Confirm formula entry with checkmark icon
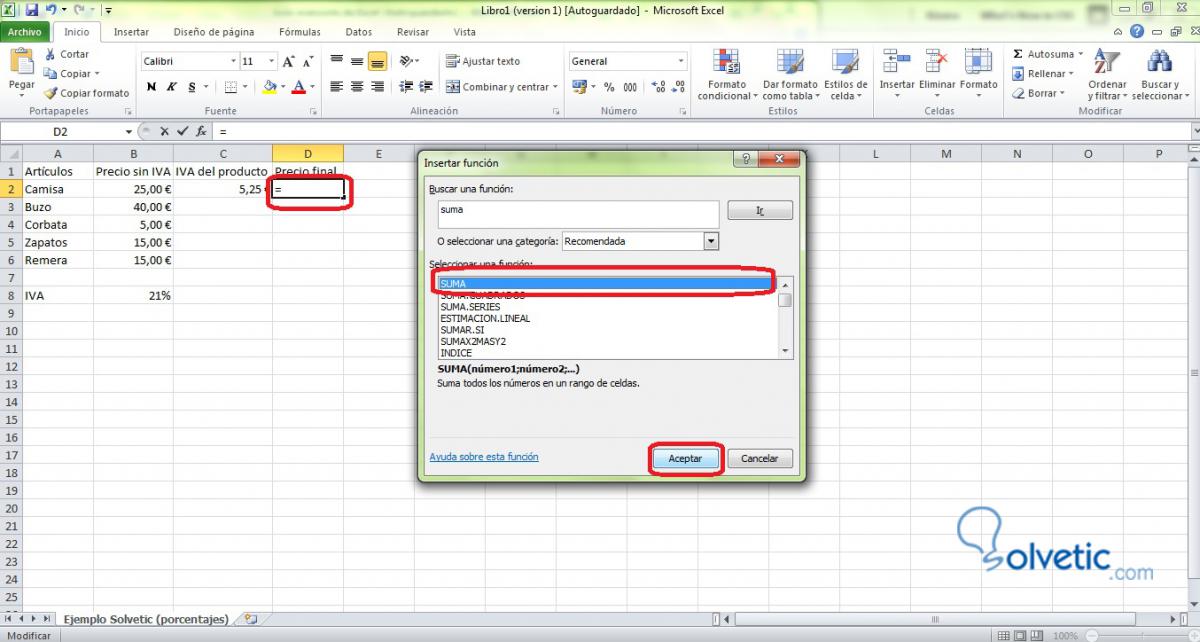This screenshot has height=642, width=1200. pyautogui.click(x=182, y=131)
